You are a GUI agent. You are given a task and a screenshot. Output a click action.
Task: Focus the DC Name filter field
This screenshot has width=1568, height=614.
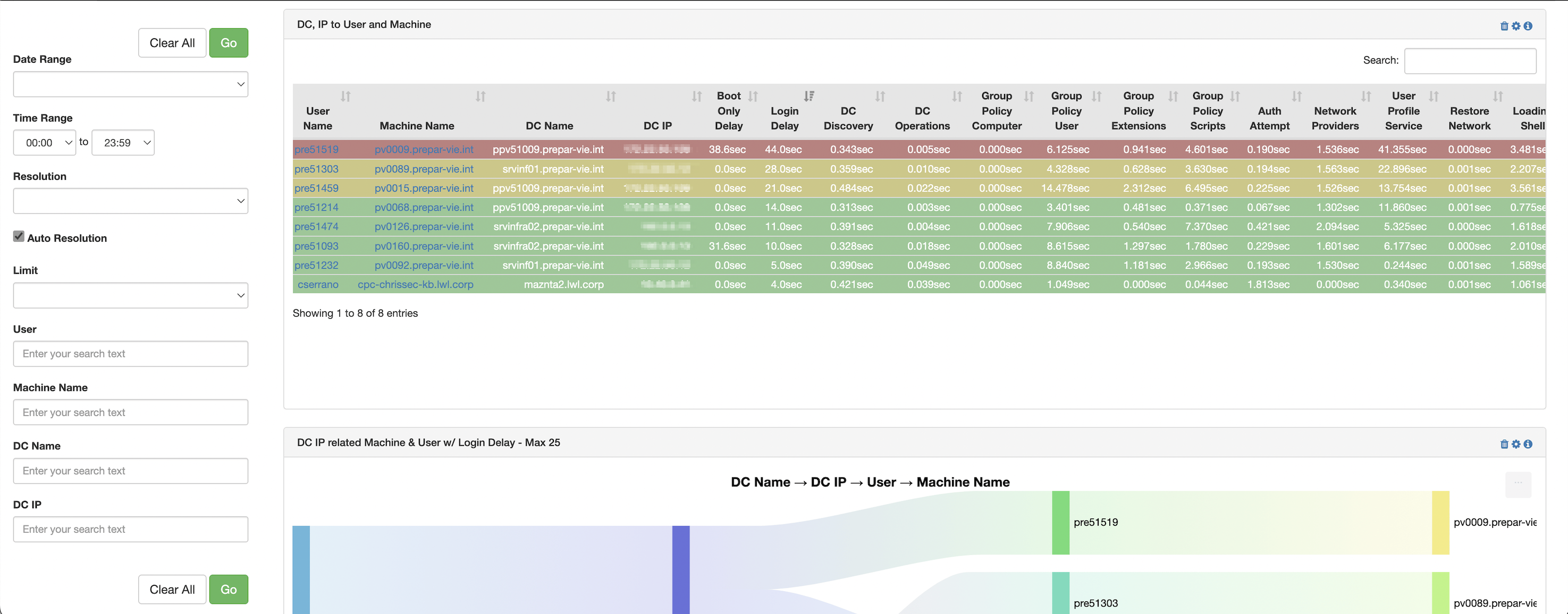pyautogui.click(x=130, y=471)
